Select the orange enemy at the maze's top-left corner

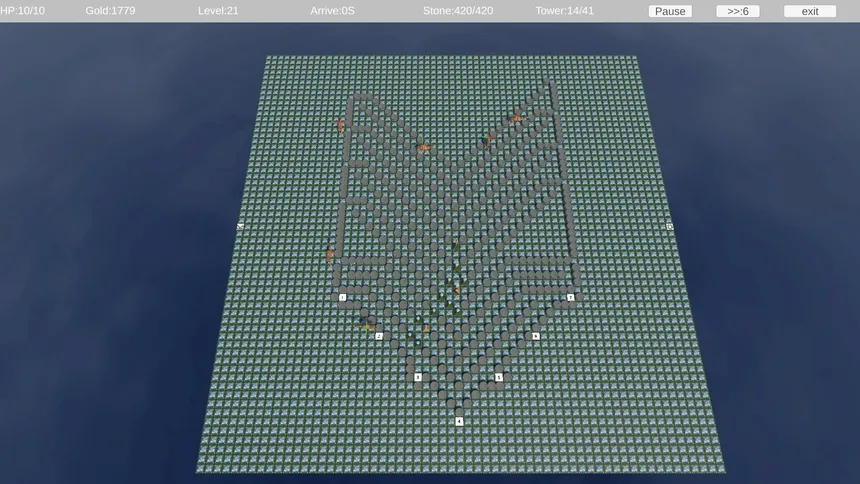(340, 125)
